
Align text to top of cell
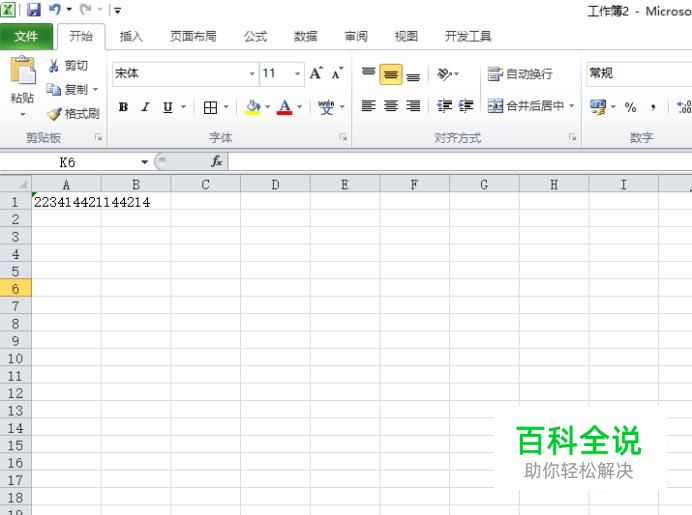click(369, 73)
